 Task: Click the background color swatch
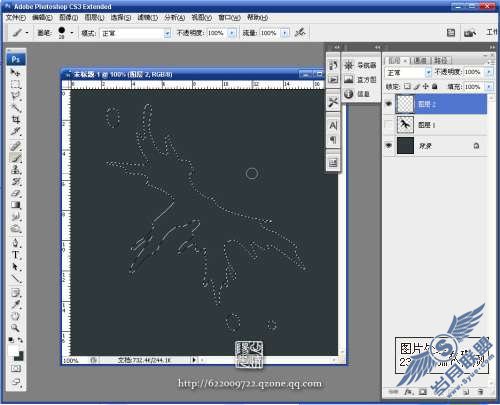click(19, 356)
